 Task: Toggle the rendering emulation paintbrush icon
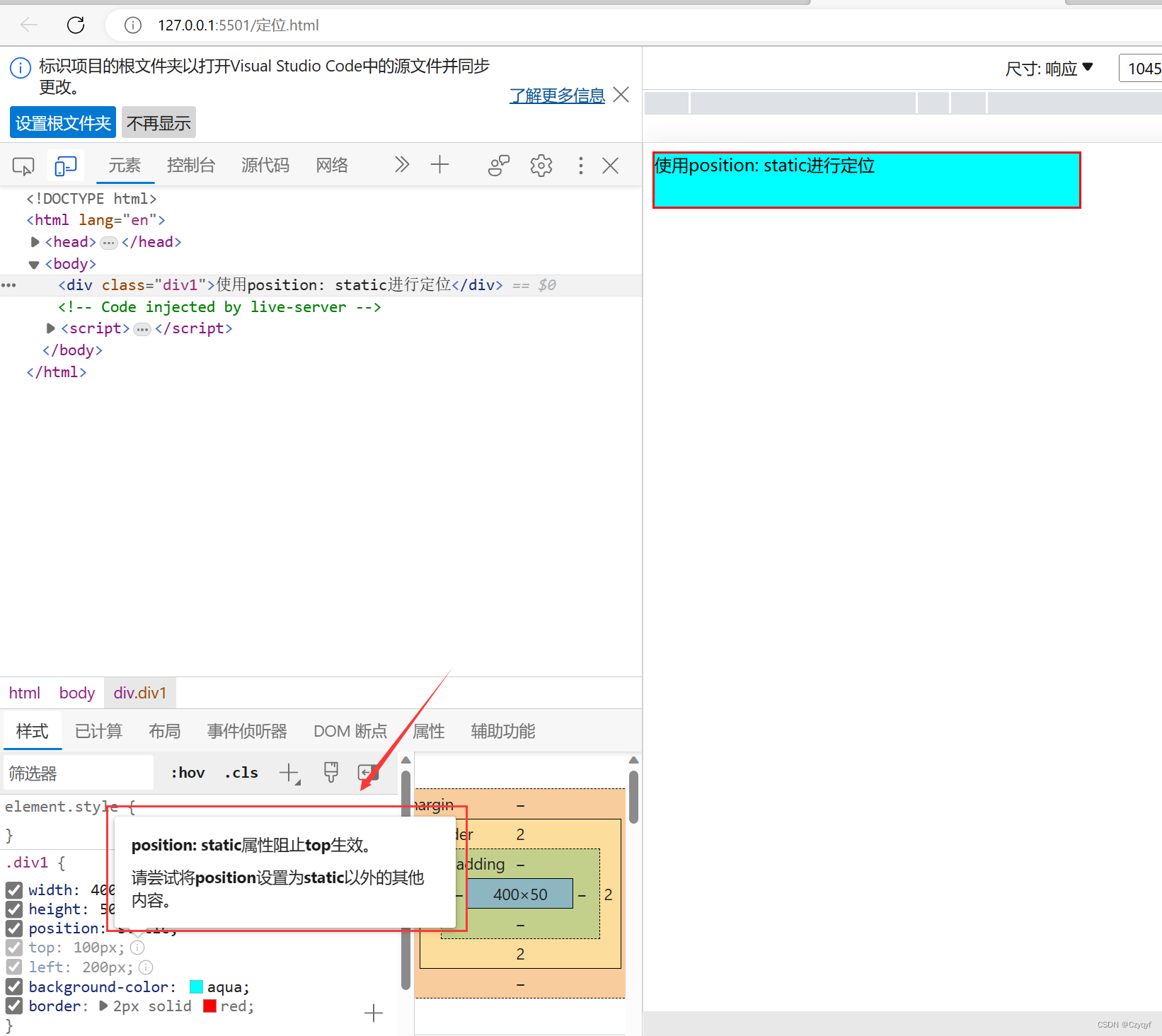(x=330, y=772)
